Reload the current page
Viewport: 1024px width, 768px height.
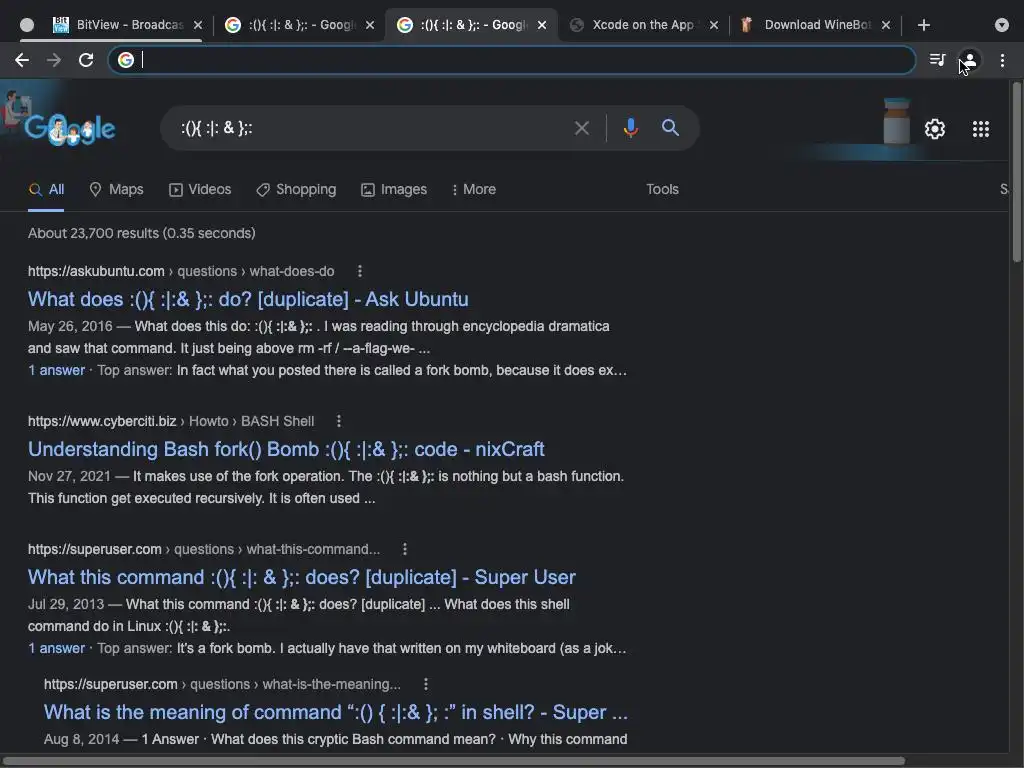[86, 60]
